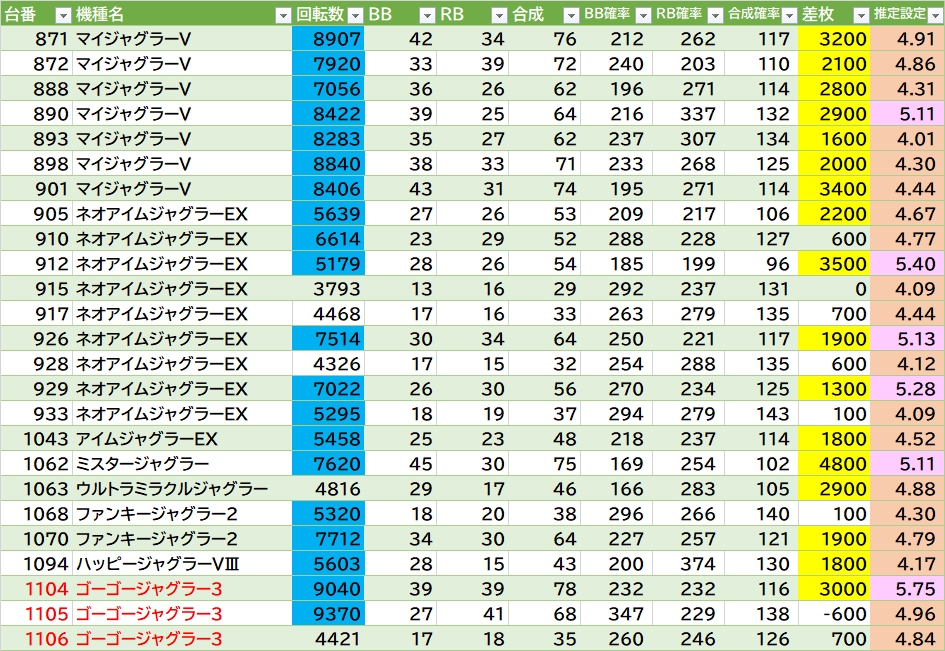
Task: Select the 回転数 cell showing 4468
Action: pos(328,314)
